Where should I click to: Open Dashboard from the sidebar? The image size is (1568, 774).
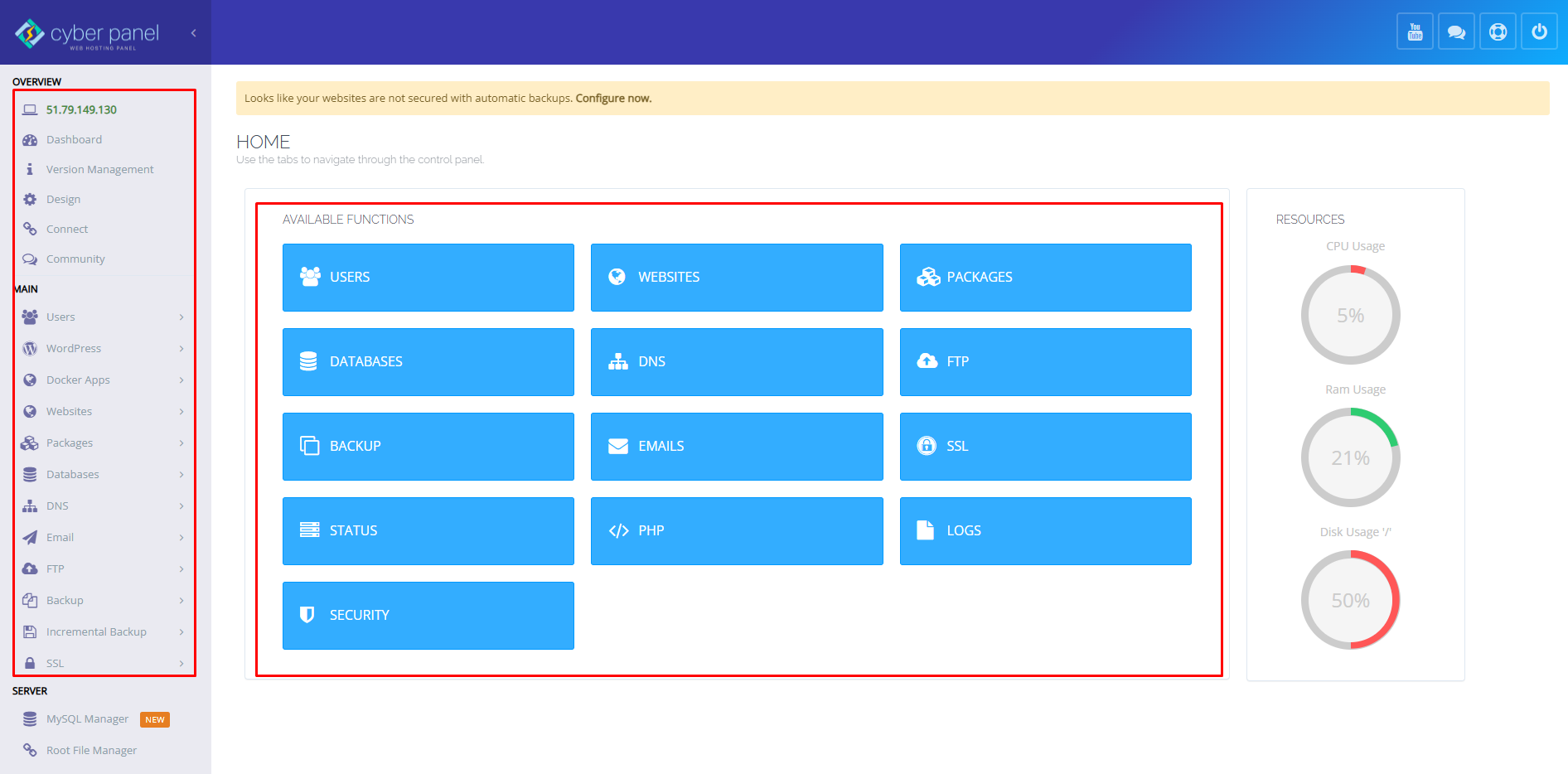coord(74,140)
